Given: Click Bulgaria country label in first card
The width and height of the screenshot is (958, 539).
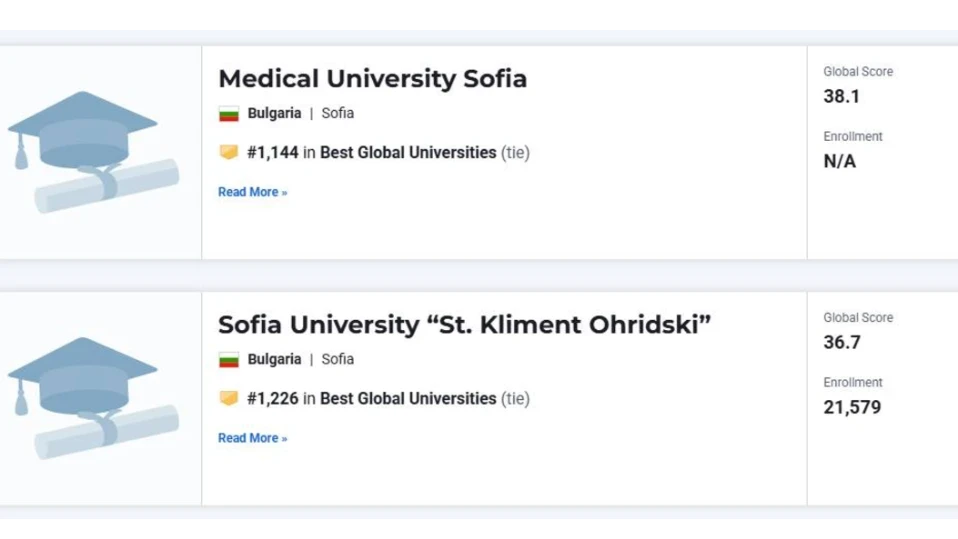Looking at the screenshot, I should click(274, 114).
